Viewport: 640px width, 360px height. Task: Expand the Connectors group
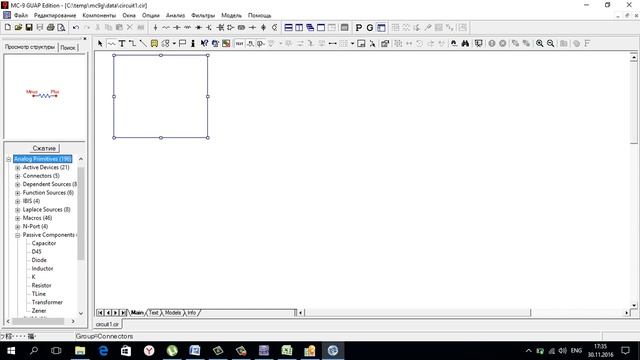pos(18,176)
